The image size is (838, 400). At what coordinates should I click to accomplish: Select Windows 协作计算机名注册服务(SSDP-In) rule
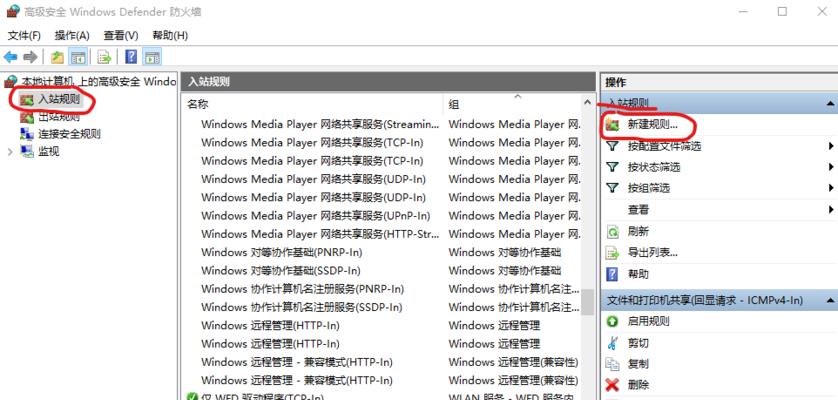click(x=301, y=307)
